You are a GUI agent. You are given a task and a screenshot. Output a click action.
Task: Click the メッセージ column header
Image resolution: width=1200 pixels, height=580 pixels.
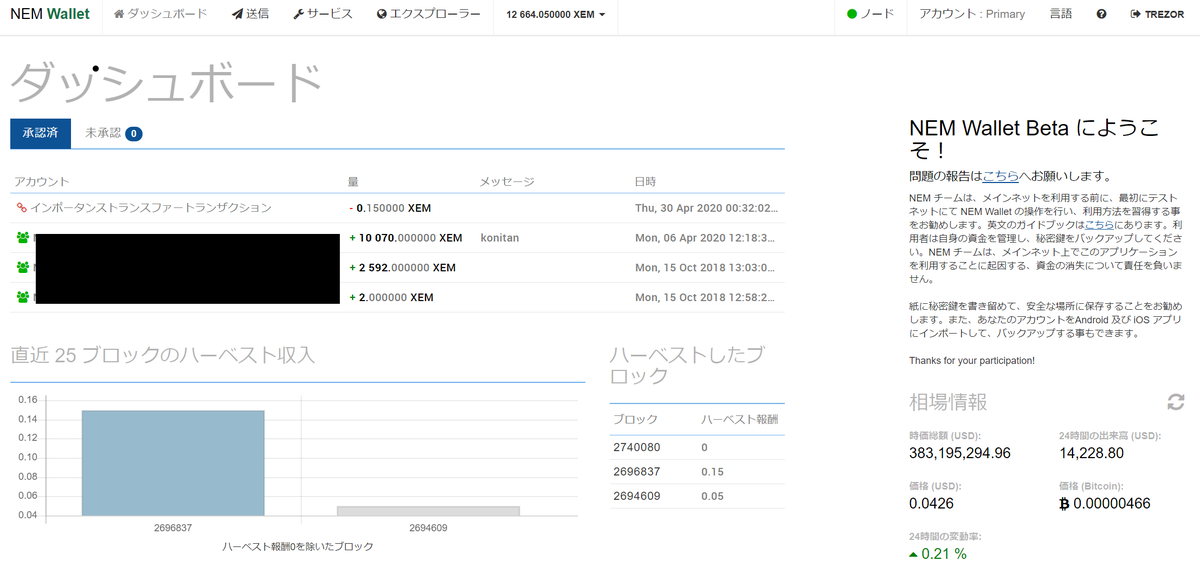click(507, 181)
